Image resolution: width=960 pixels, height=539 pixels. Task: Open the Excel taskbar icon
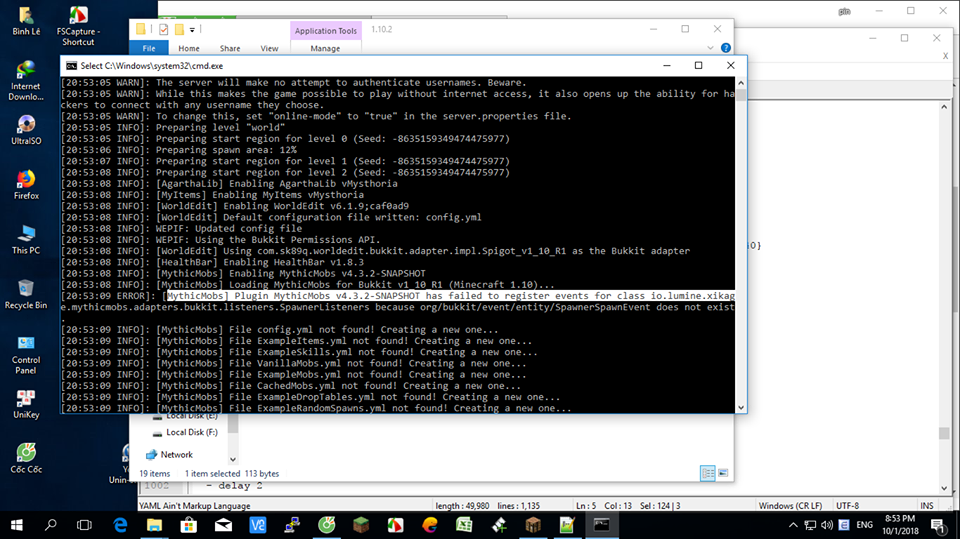(x=464, y=525)
